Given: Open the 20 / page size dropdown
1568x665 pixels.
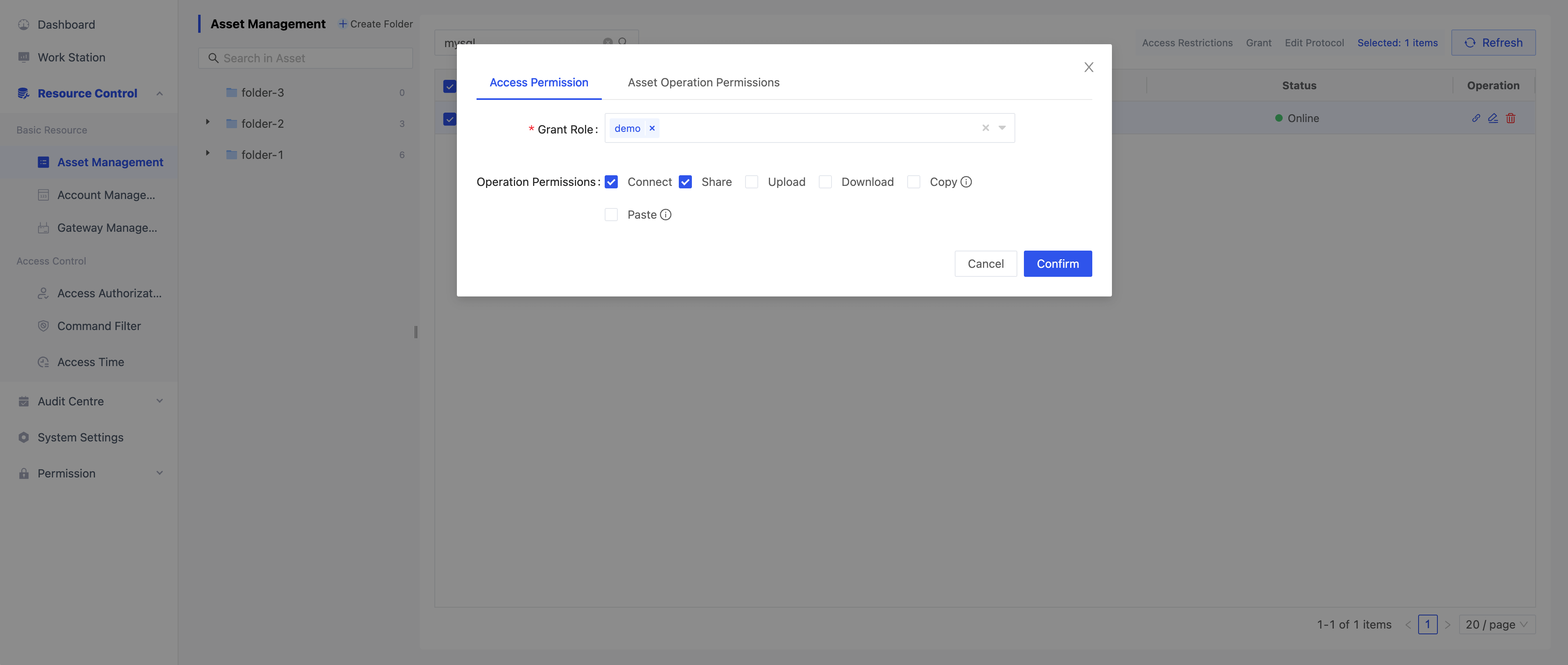Looking at the screenshot, I should pyautogui.click(x=1497, y=624).
